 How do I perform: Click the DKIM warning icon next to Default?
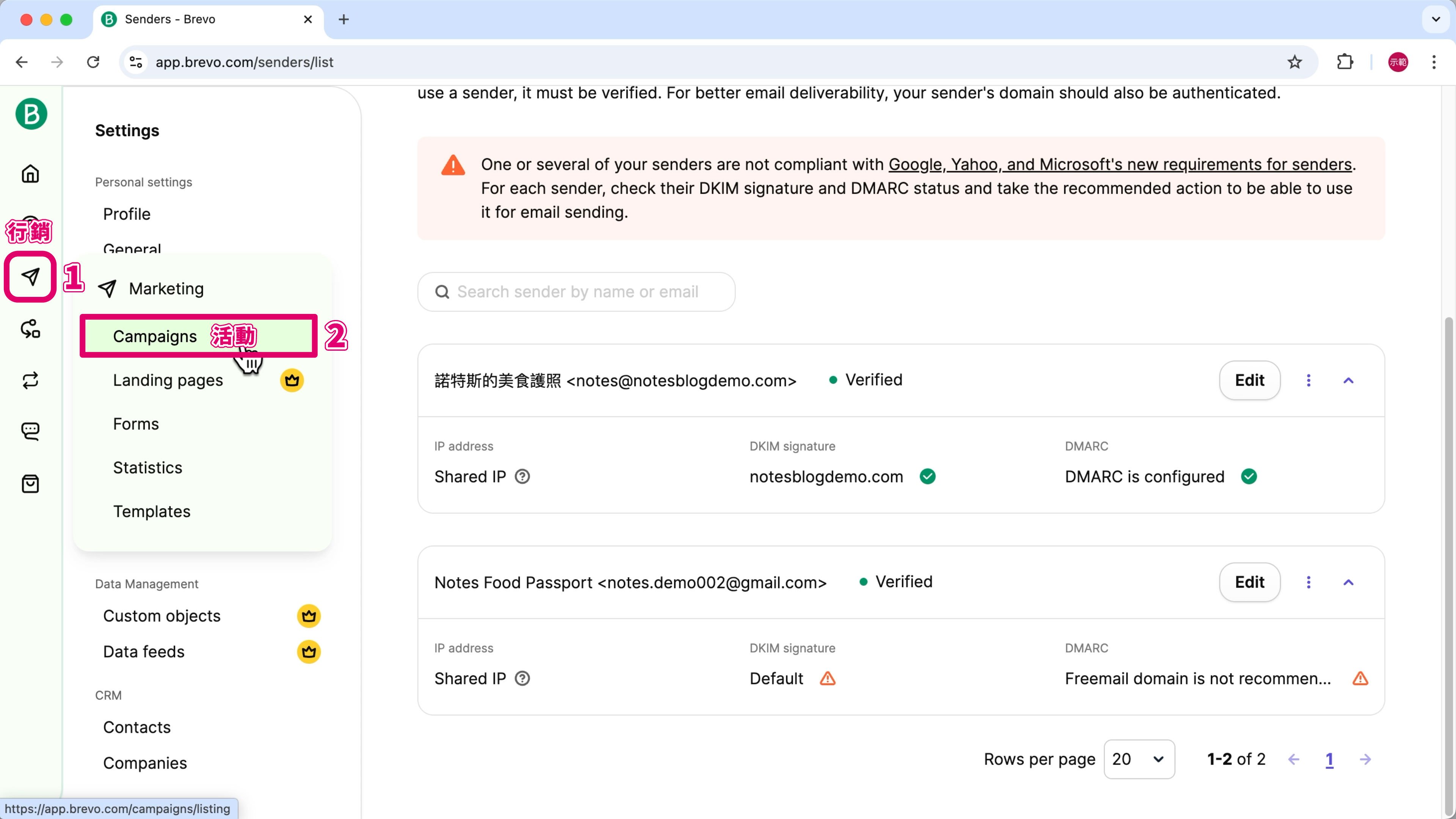coord(827,678)
